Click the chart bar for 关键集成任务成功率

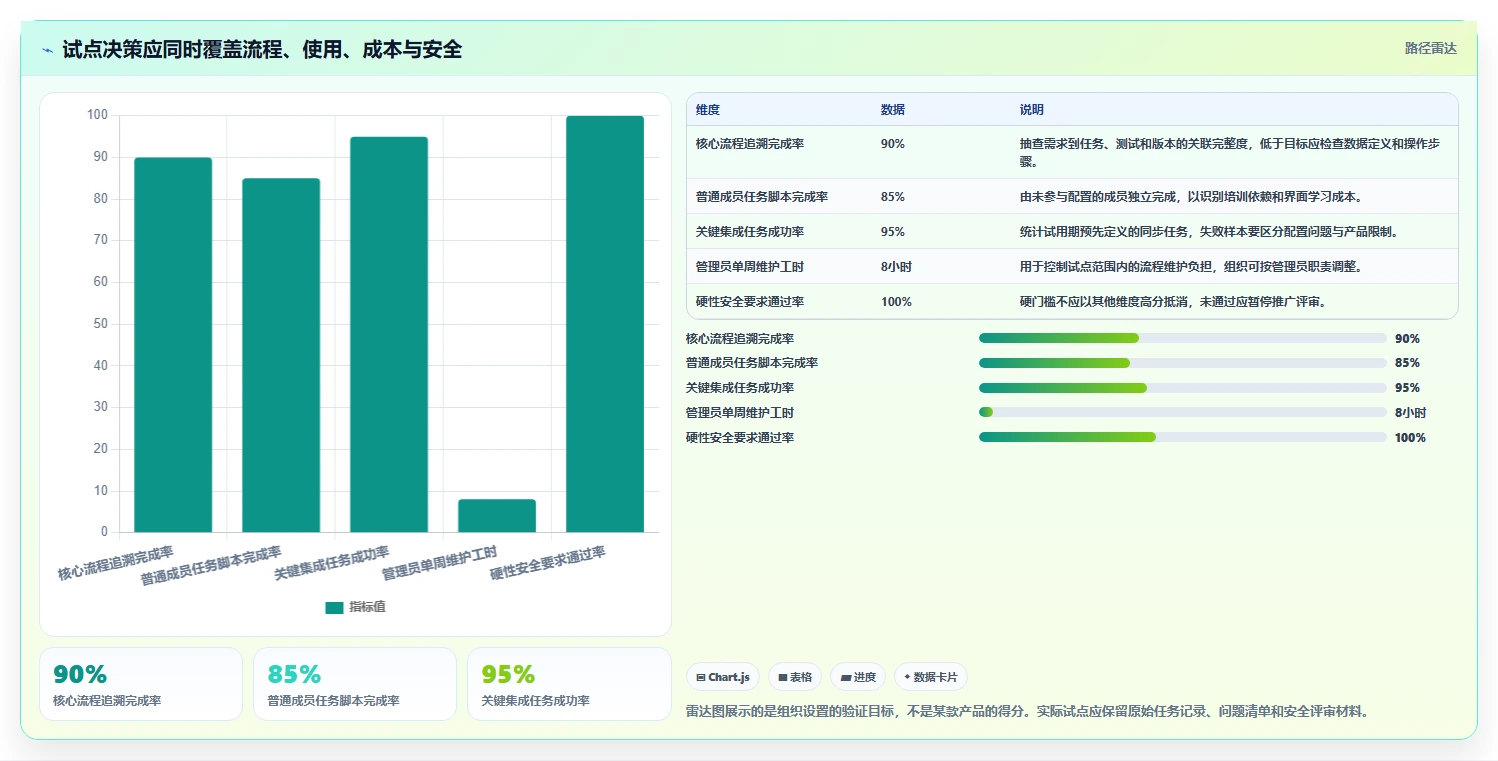389,334
